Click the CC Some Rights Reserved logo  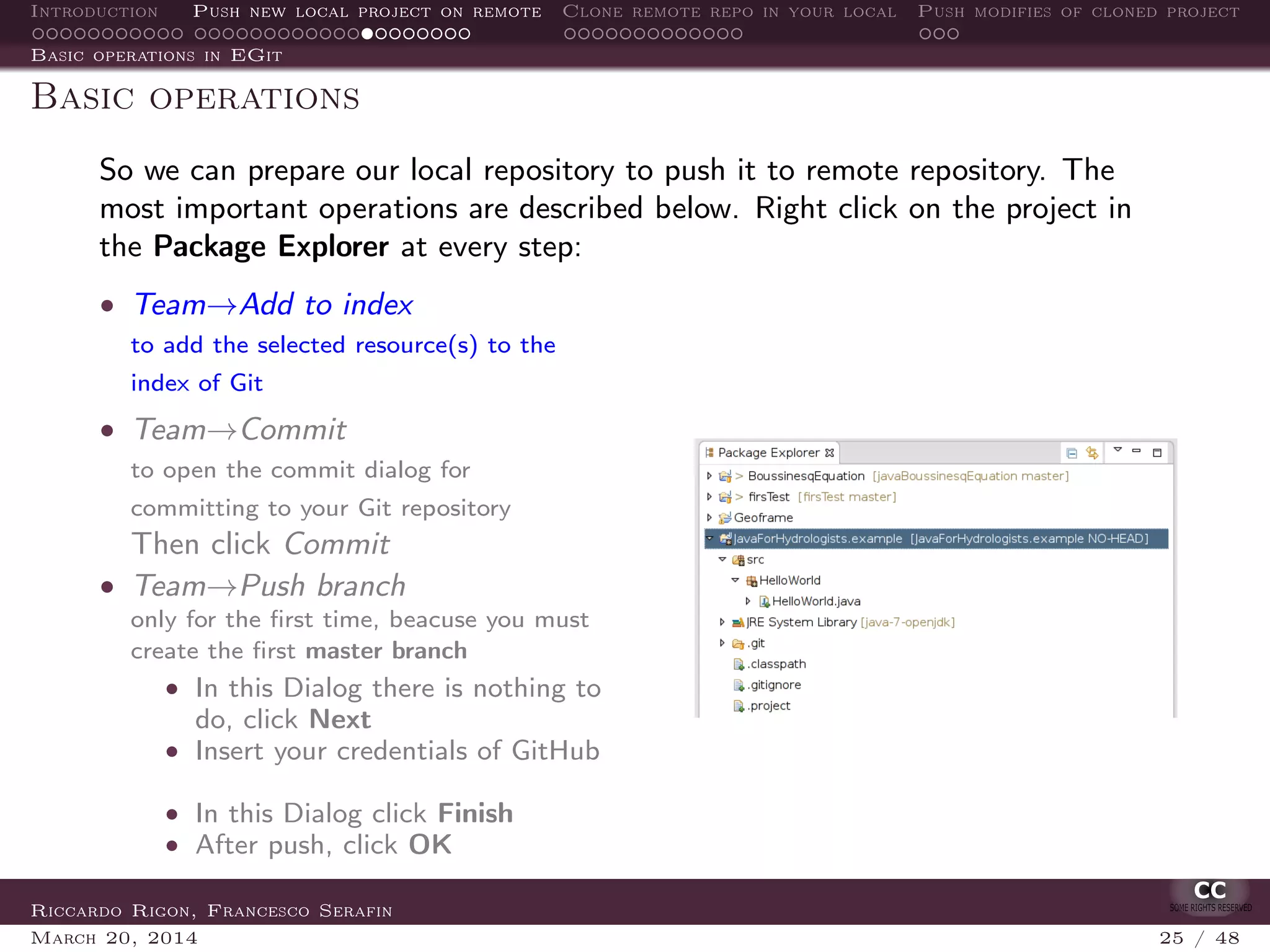click(1210, 896)
